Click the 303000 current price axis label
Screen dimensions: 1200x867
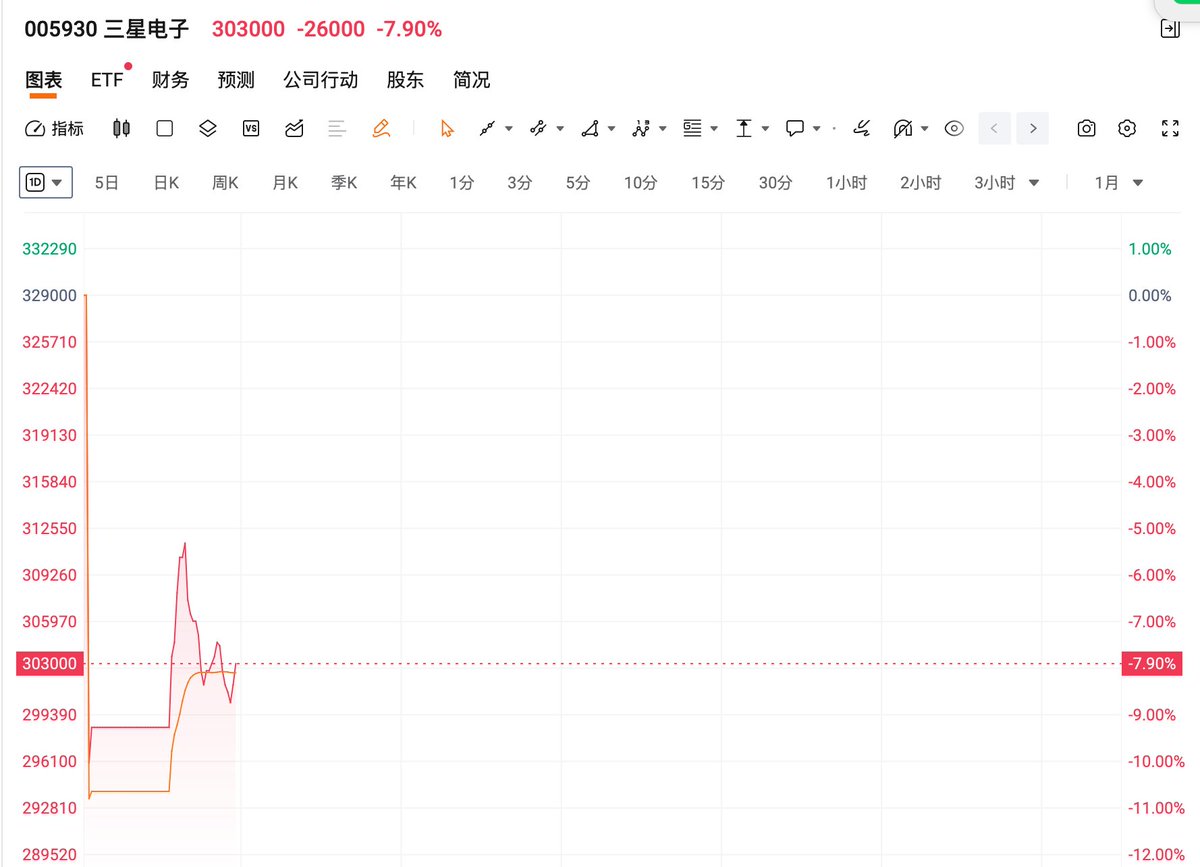48,664
